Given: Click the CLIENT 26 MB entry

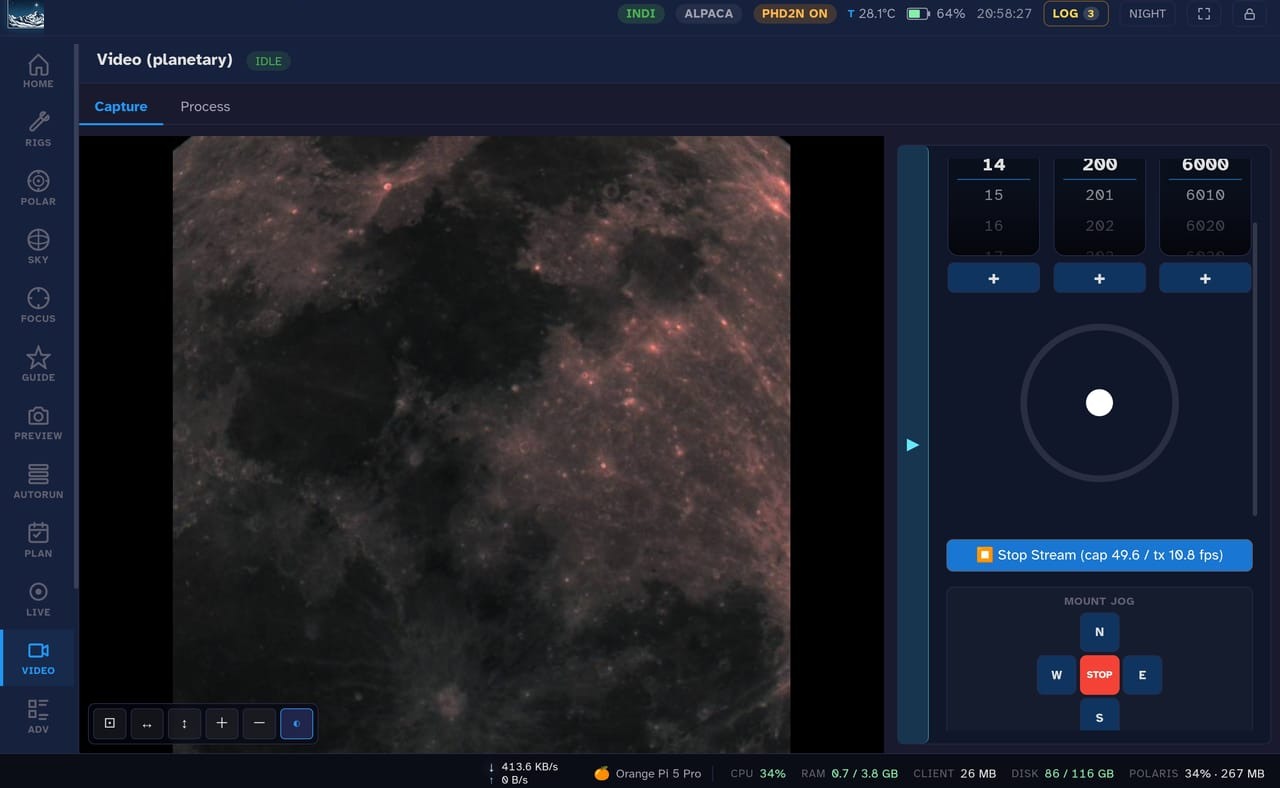Looking at the screenshot, I should 955,773.
